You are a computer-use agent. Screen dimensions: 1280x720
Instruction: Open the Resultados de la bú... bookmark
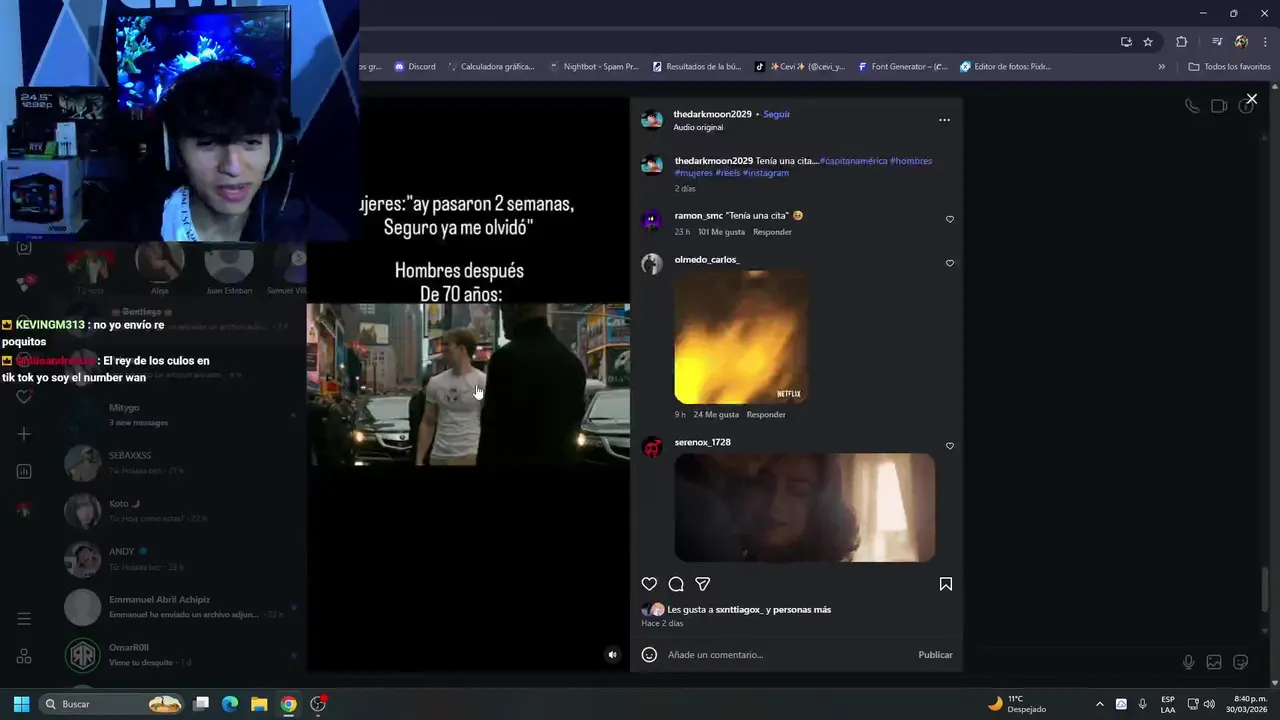coord(696,67)
